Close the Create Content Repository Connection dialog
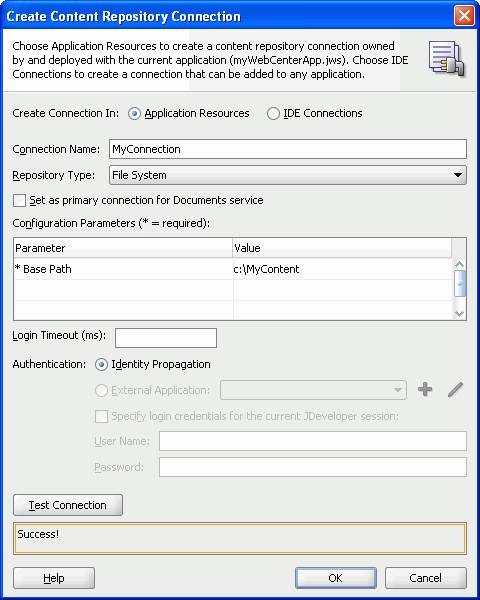480x600 pixels. [464, 16]
